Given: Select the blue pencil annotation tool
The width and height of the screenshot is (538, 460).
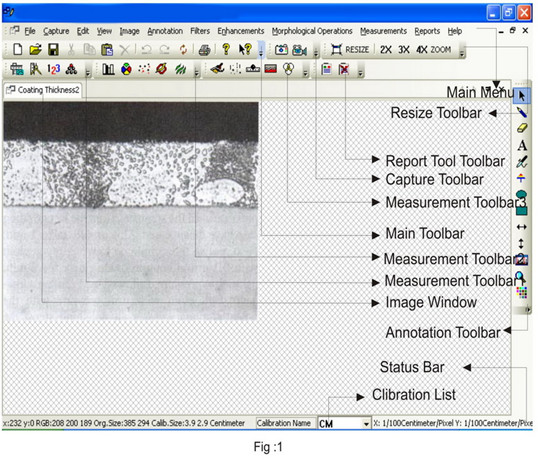Looking at the screenshot, I should [x=522, y=112].
